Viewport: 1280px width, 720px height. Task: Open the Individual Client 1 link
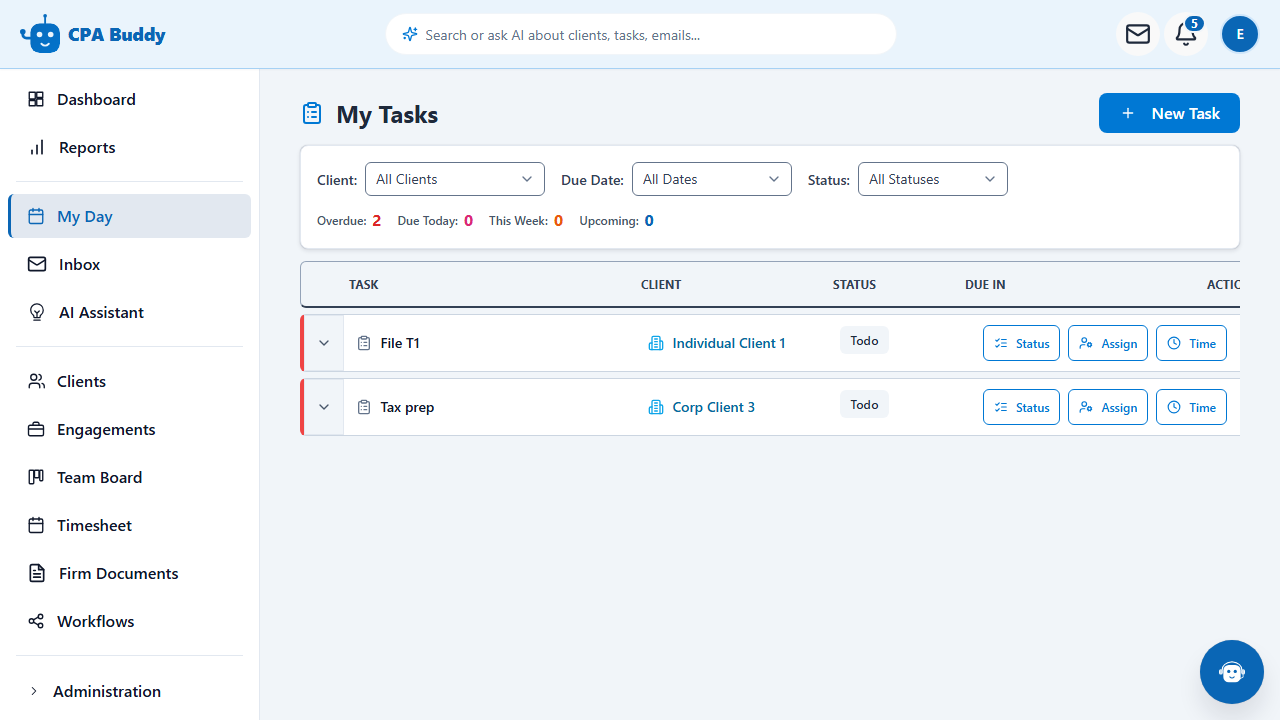(x=729, y=343)
